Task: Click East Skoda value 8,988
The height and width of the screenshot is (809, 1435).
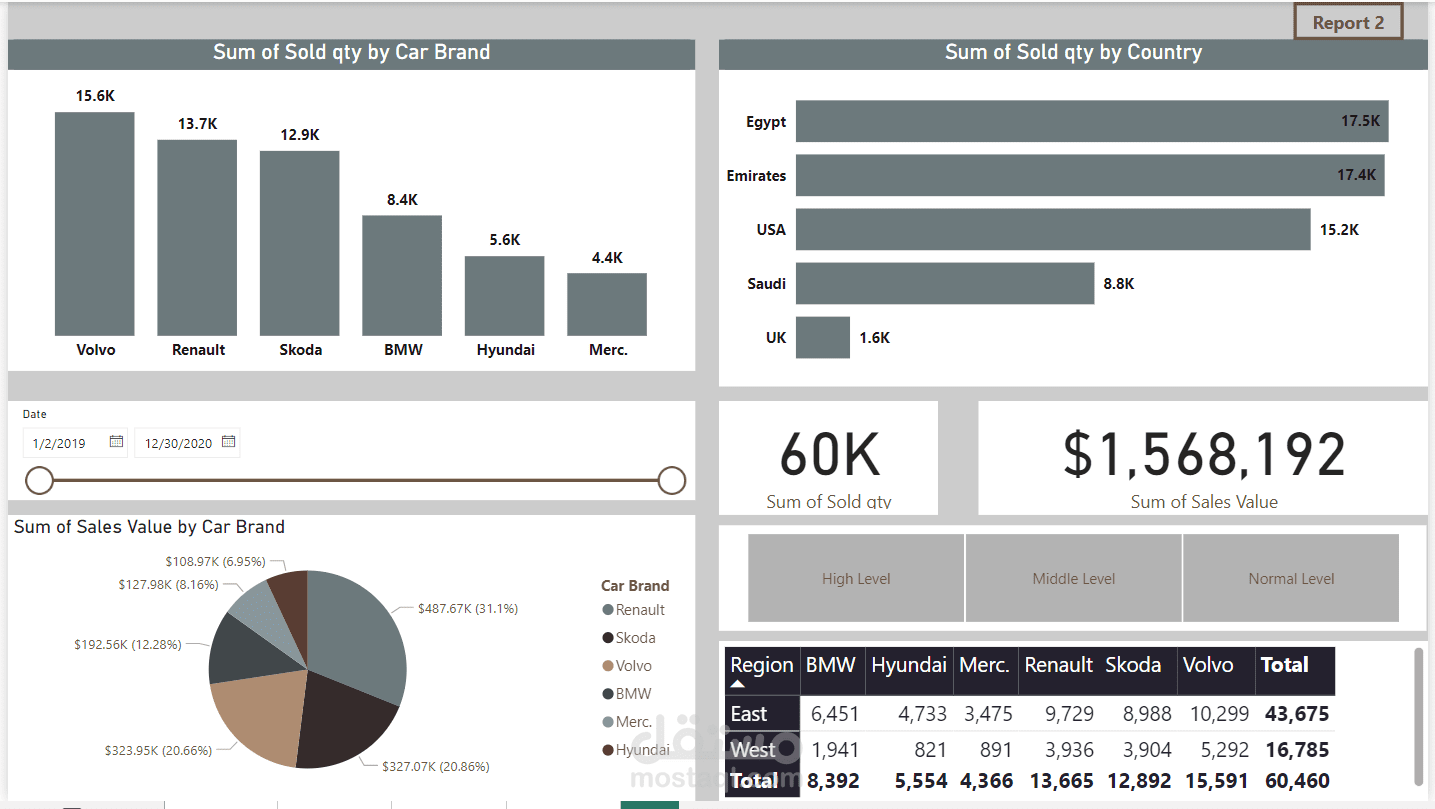Action: [1147, 714]
